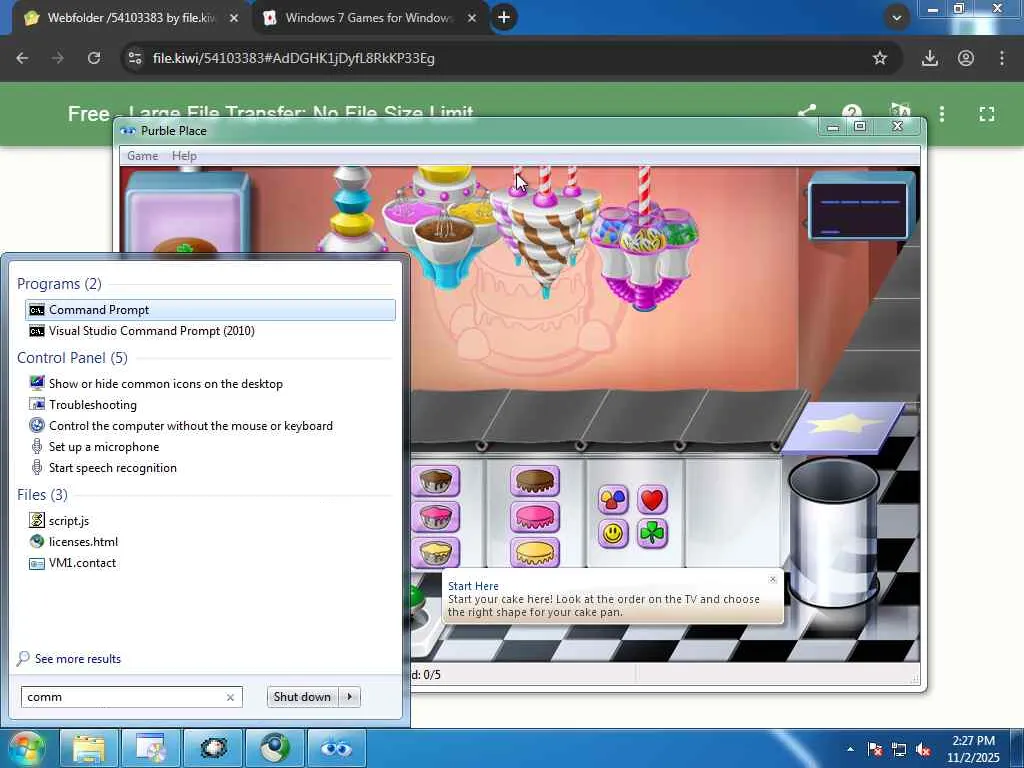Open a new browser tab

(504, 17)
